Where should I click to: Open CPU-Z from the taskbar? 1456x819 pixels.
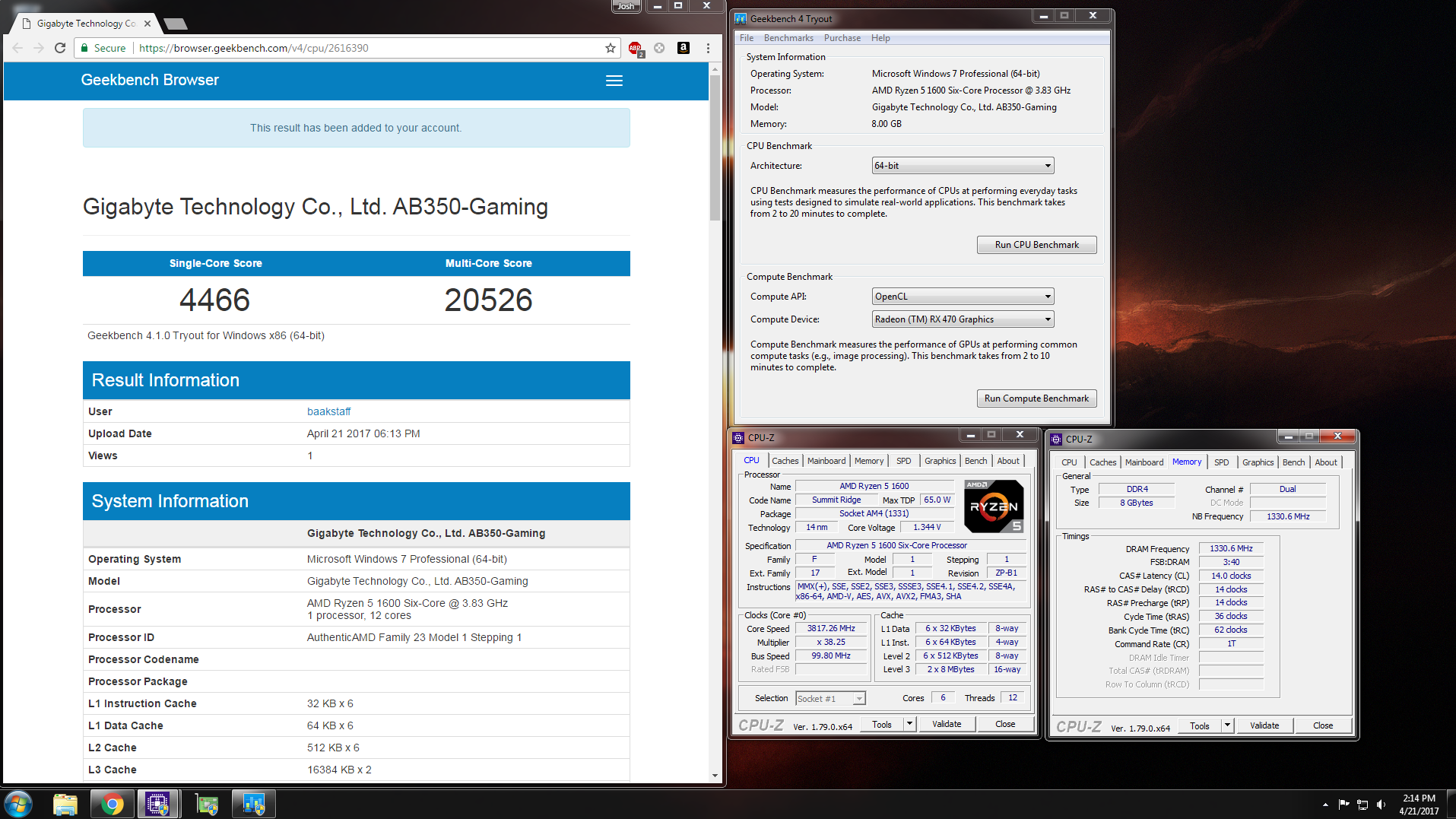(157, 804)
